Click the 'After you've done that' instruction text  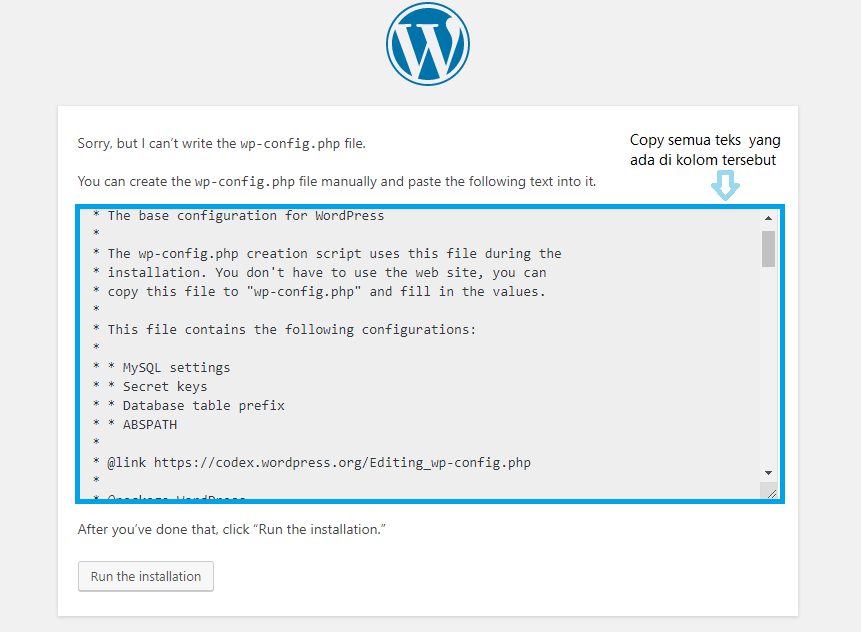(231, 529)
